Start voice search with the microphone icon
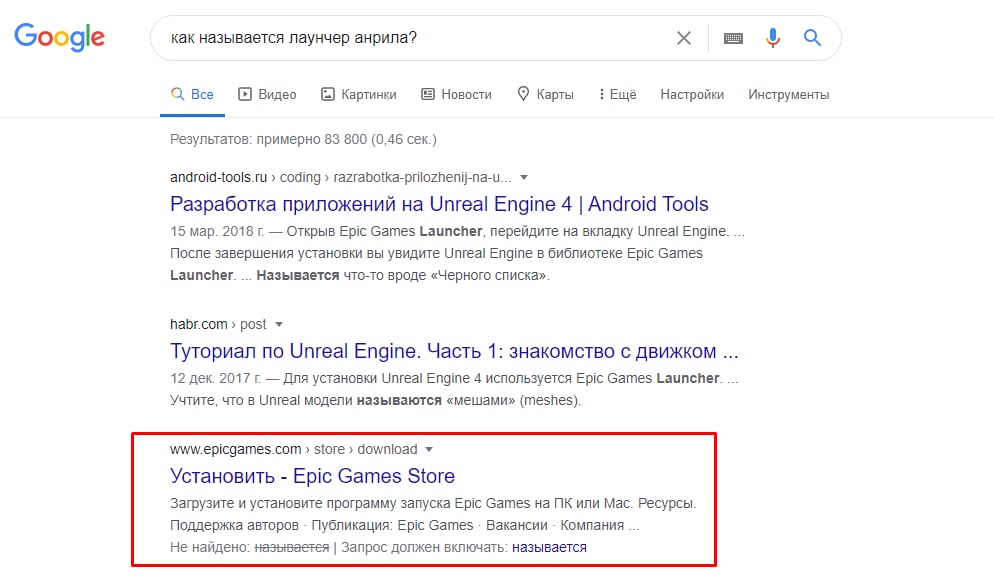 click(772, 38)
